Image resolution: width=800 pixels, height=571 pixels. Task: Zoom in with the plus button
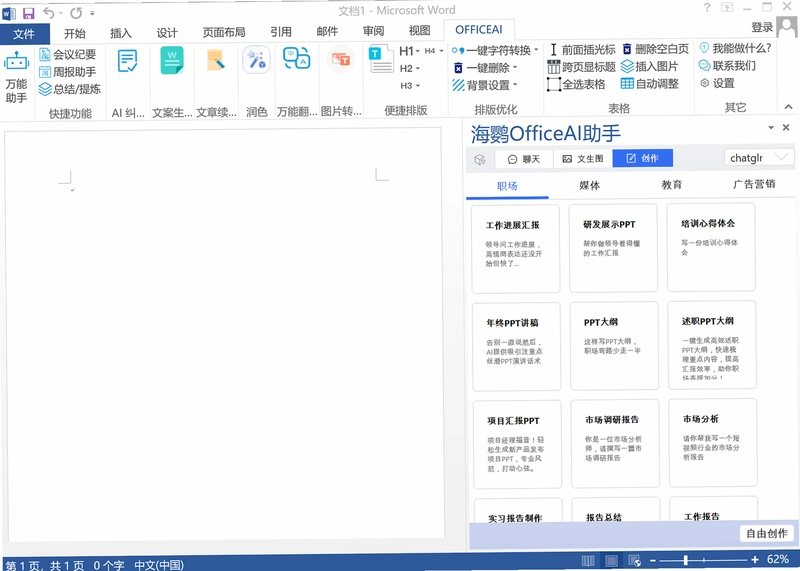pyautogui.click(x=755, y=560)
